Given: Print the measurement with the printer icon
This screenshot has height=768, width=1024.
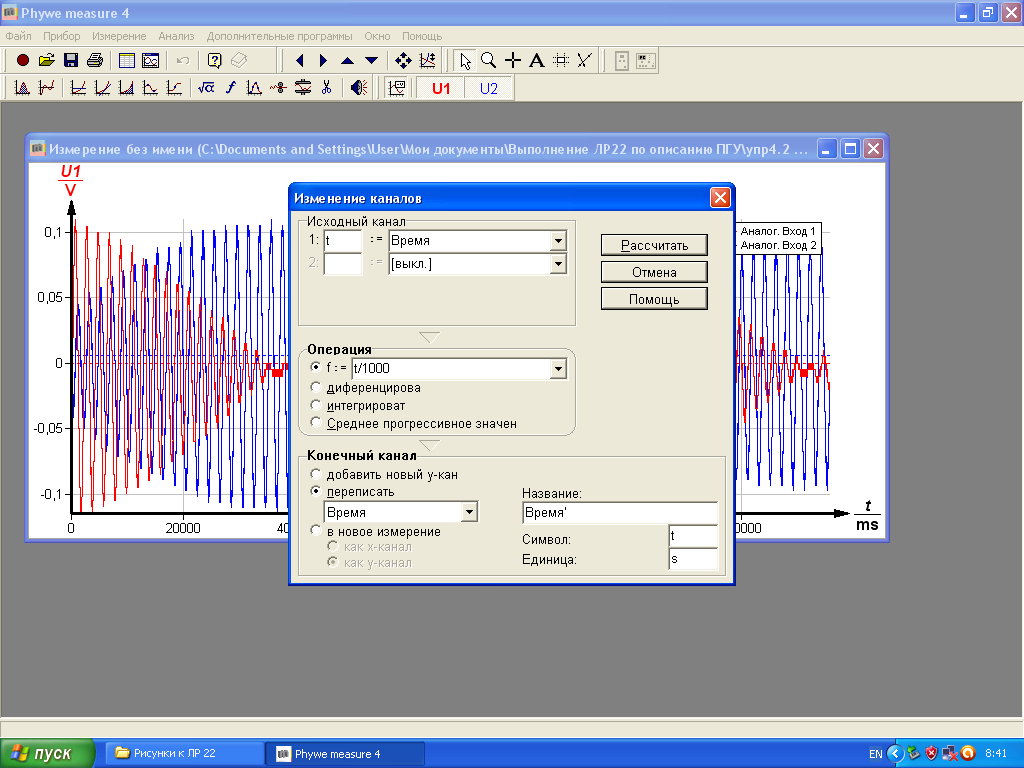Looking at the screenshot, I should pyautogui.click(x=95, y=61).
